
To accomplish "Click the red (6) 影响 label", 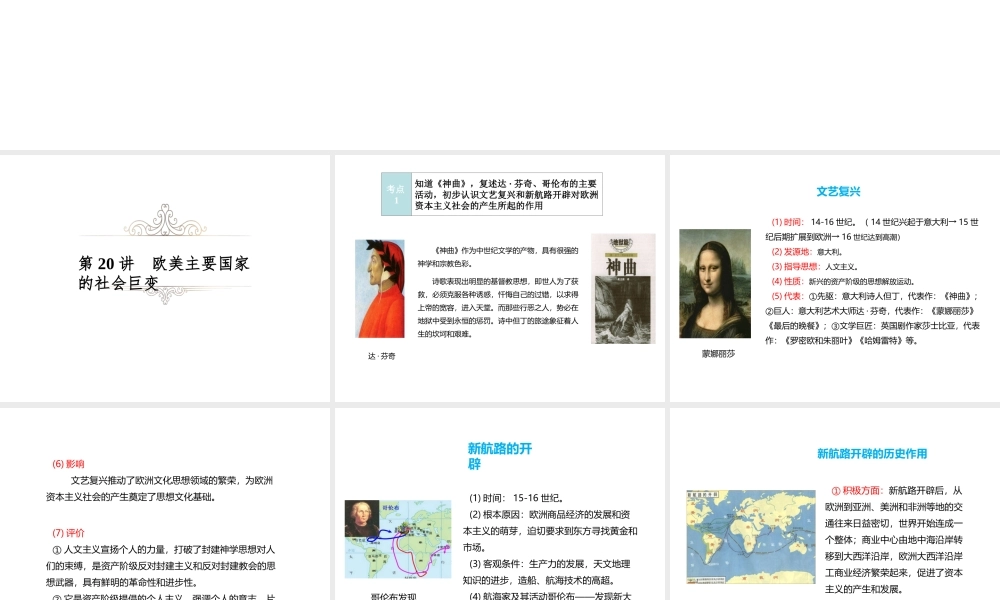I will click(x=68, y=463).
